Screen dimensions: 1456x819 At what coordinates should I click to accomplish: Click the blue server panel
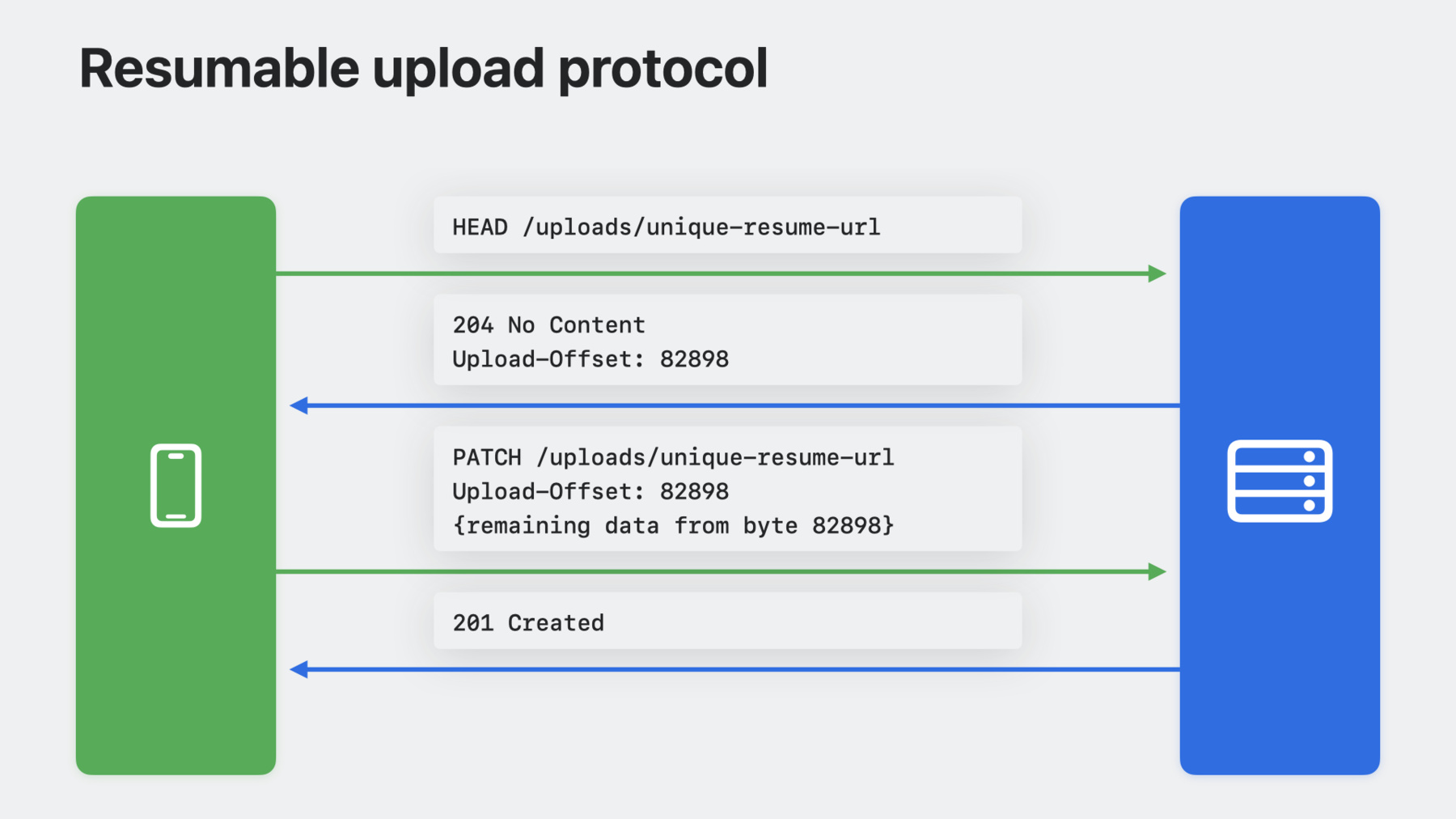pos(1280,486)
